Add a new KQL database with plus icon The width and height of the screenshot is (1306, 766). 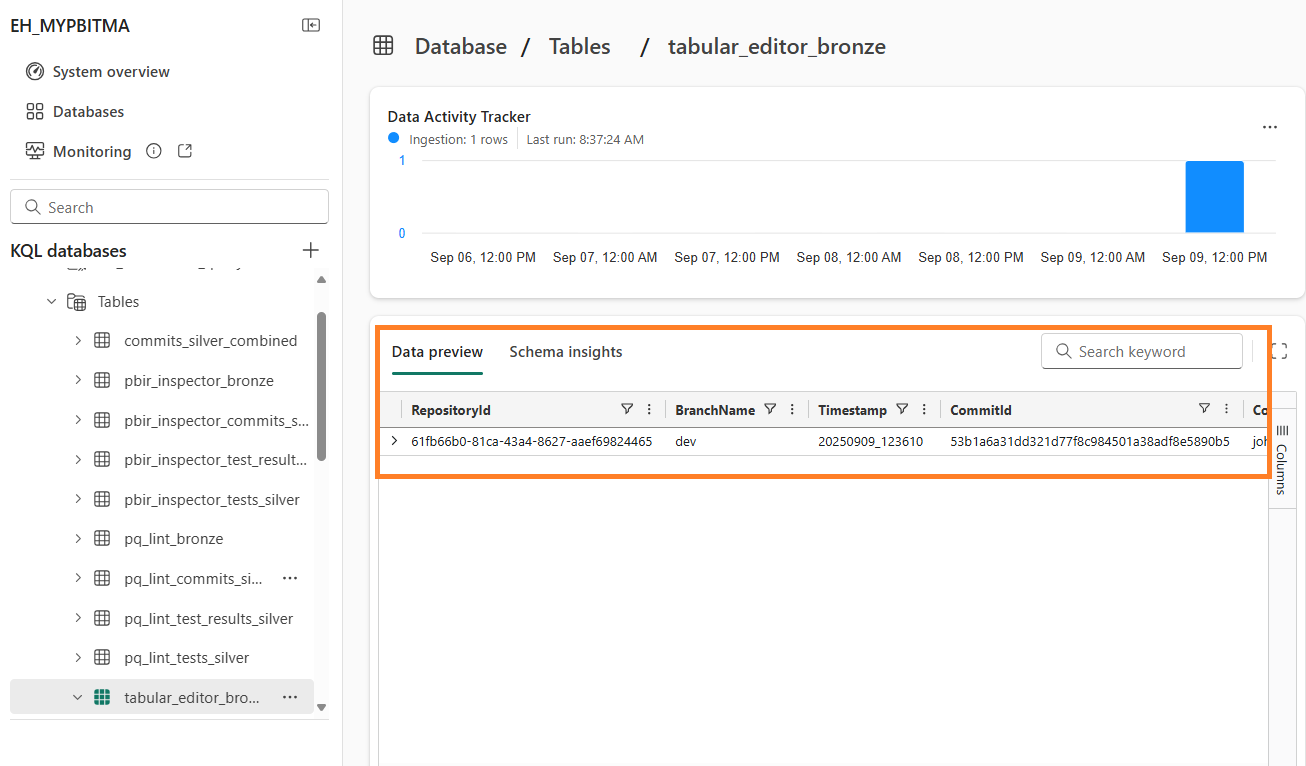point(311,250)
